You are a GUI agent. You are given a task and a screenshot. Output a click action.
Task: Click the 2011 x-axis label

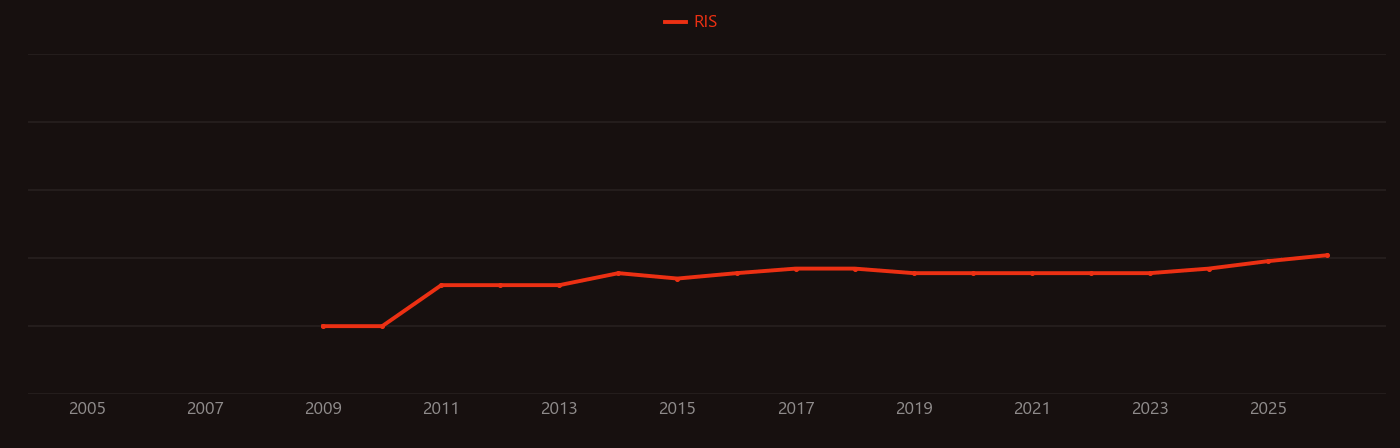[441, 409]
